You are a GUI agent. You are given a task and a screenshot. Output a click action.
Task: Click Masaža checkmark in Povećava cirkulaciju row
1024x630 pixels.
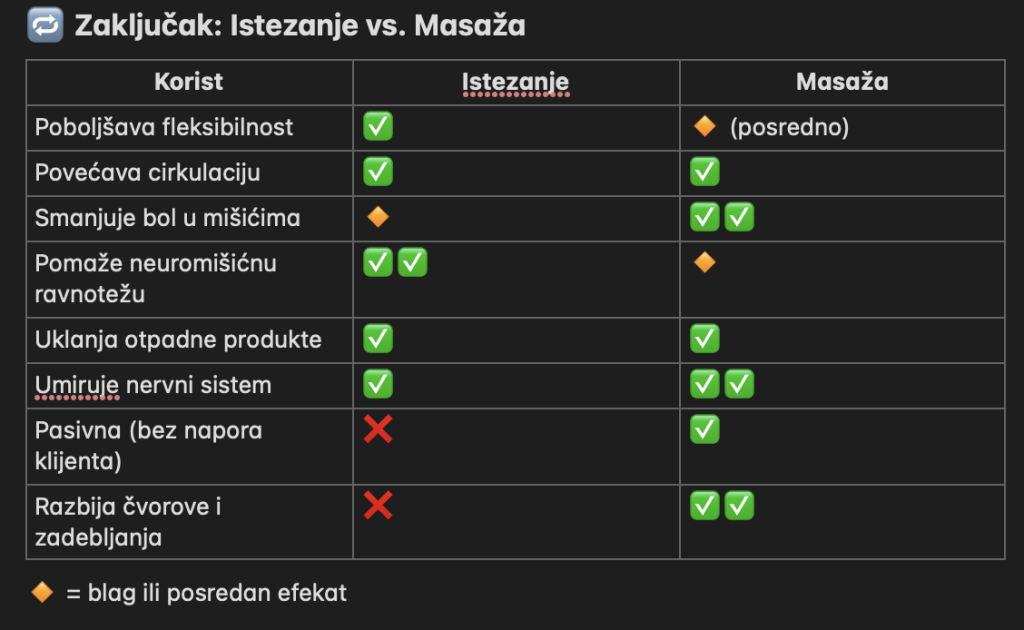705,172
